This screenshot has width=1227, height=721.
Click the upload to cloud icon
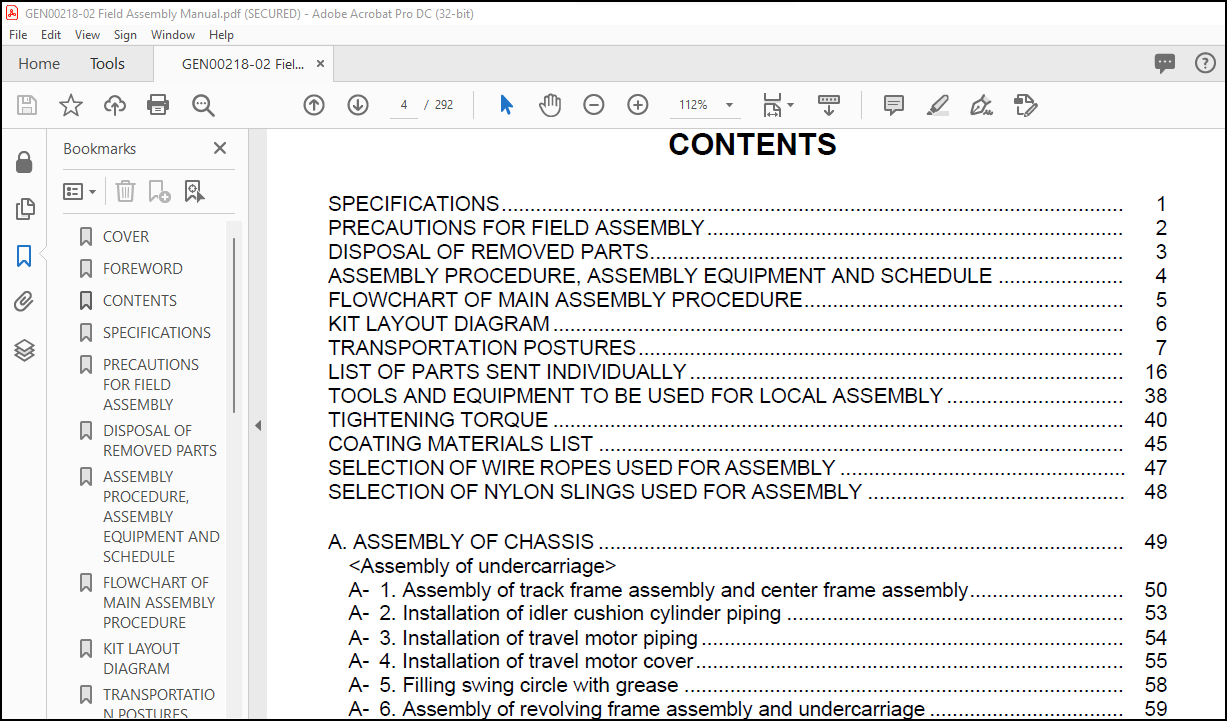point(115,105)
